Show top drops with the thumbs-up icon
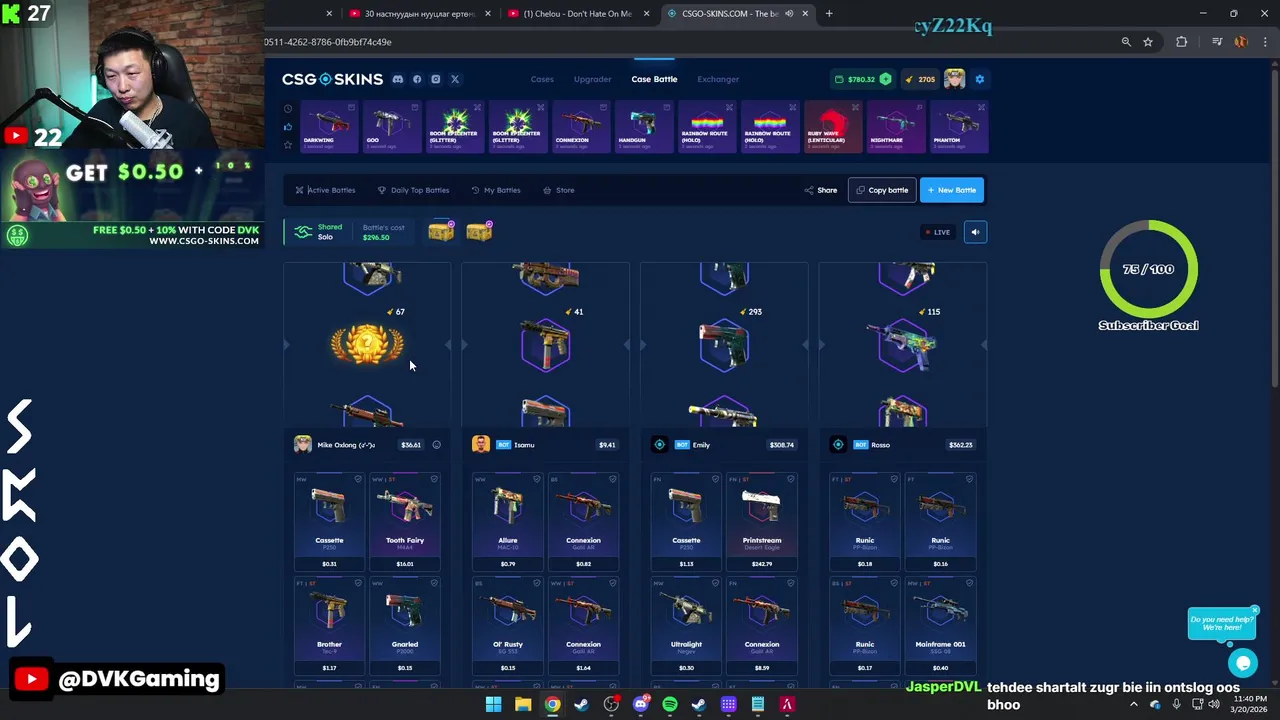The image size is (1280, 720). tap(288, 127)
